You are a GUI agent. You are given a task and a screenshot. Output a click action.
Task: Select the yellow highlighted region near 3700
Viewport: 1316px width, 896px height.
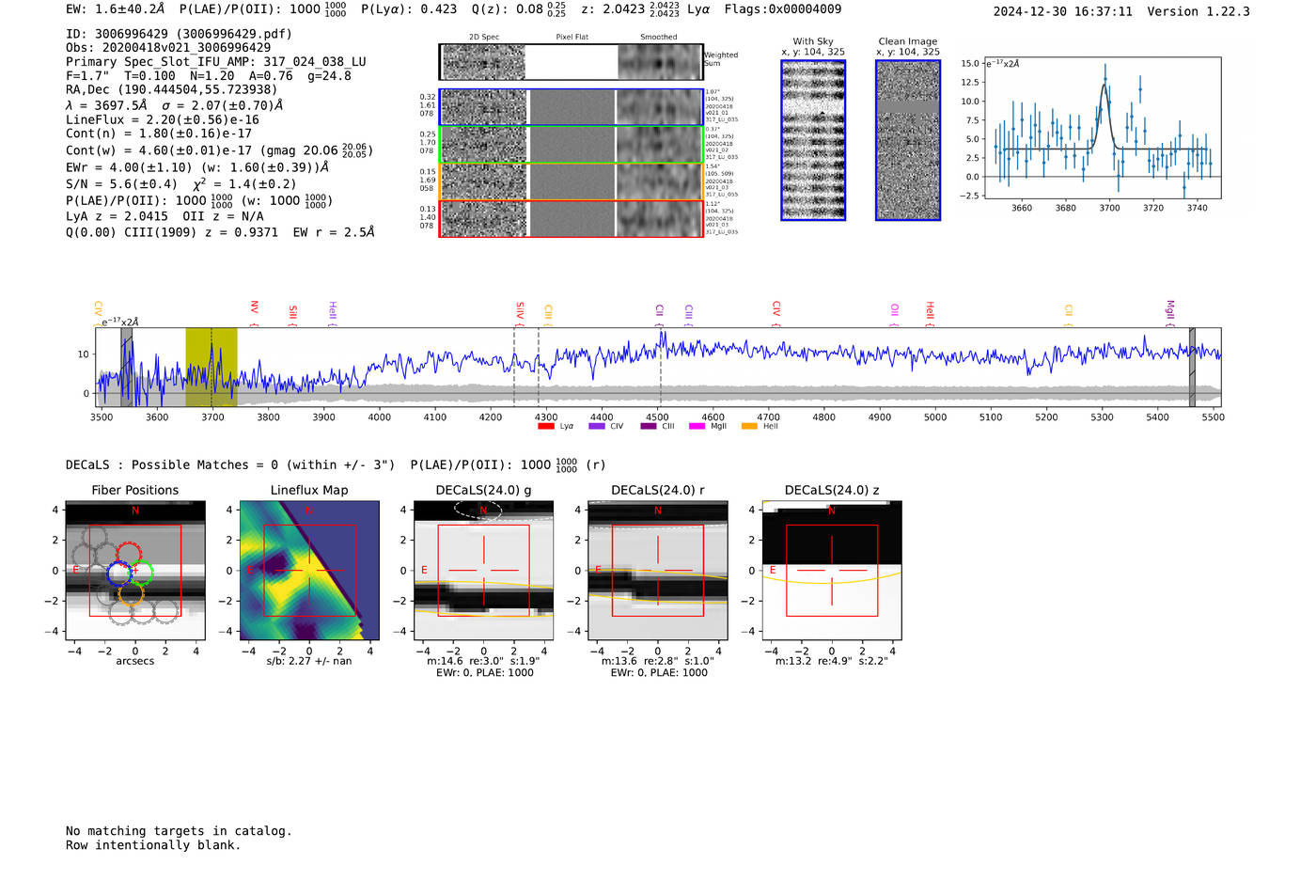pyautogui.click(x=211, y=367)
